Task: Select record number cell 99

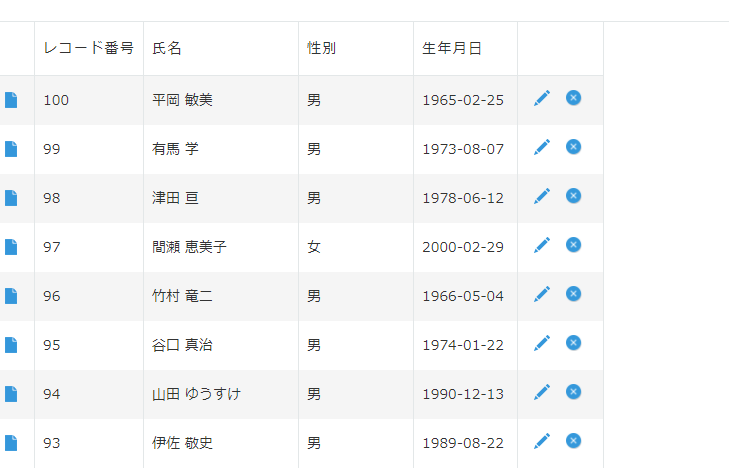Action: tap(89, 149)
